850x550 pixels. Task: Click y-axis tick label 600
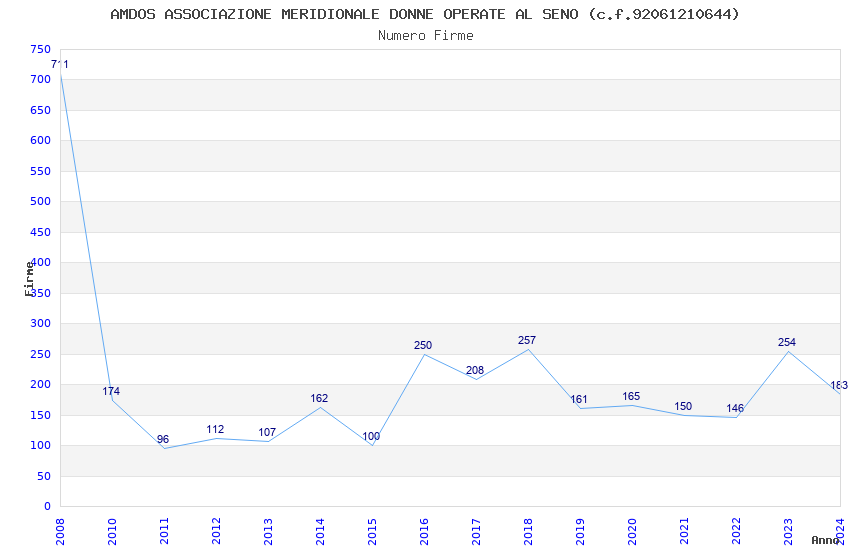(41, 140)
